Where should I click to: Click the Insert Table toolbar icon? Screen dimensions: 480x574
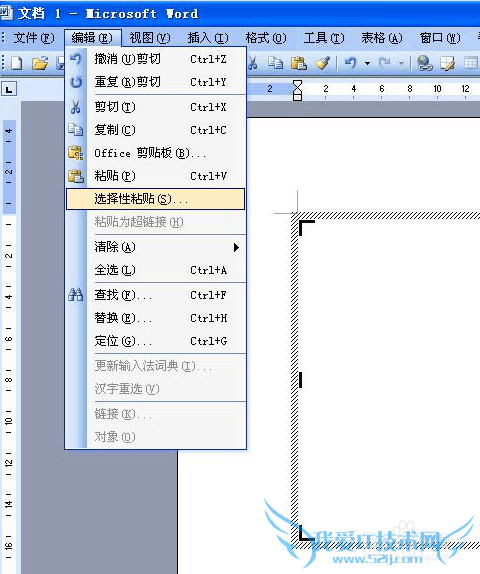pos(471,63)
